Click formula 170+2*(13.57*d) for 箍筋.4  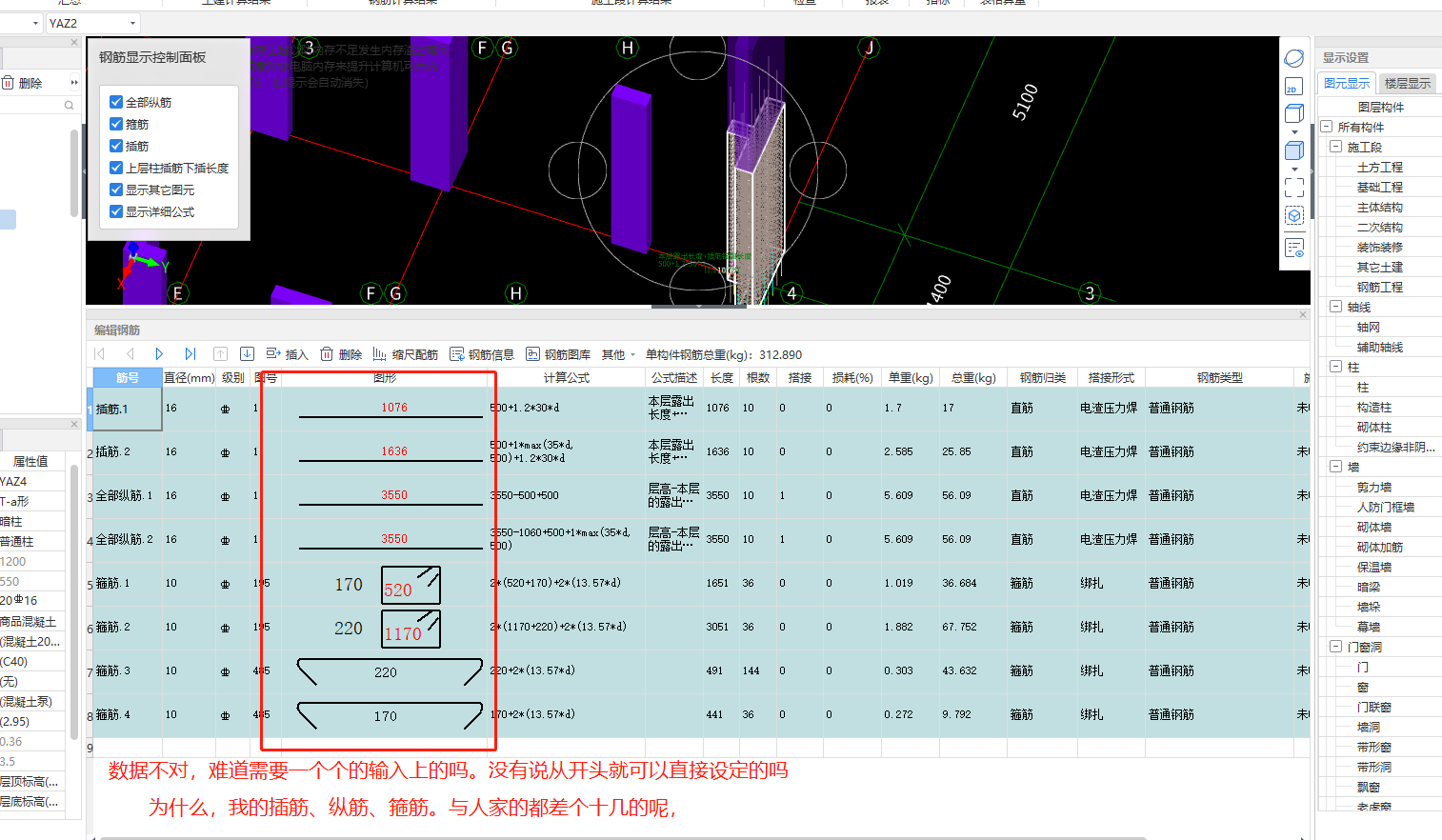pos(532,714)
